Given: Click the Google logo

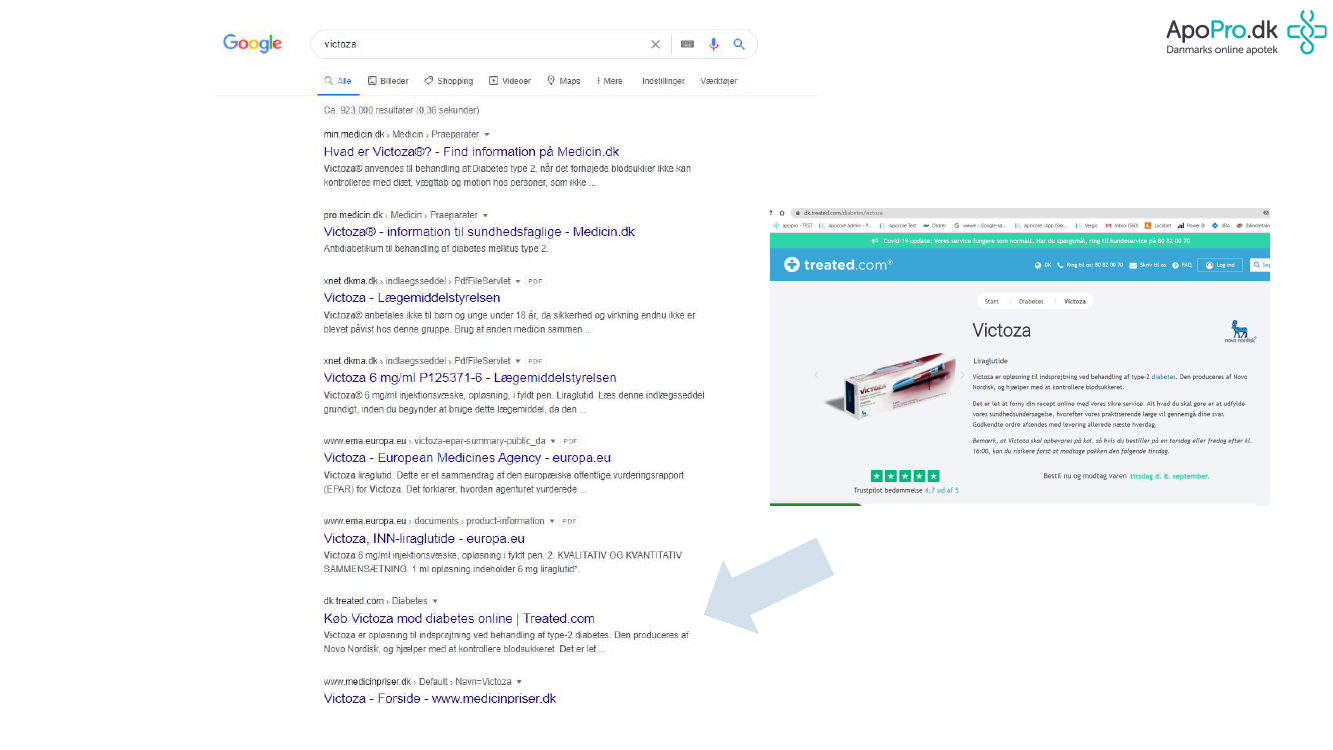Looking at the screenshot, I should point(252,44).
